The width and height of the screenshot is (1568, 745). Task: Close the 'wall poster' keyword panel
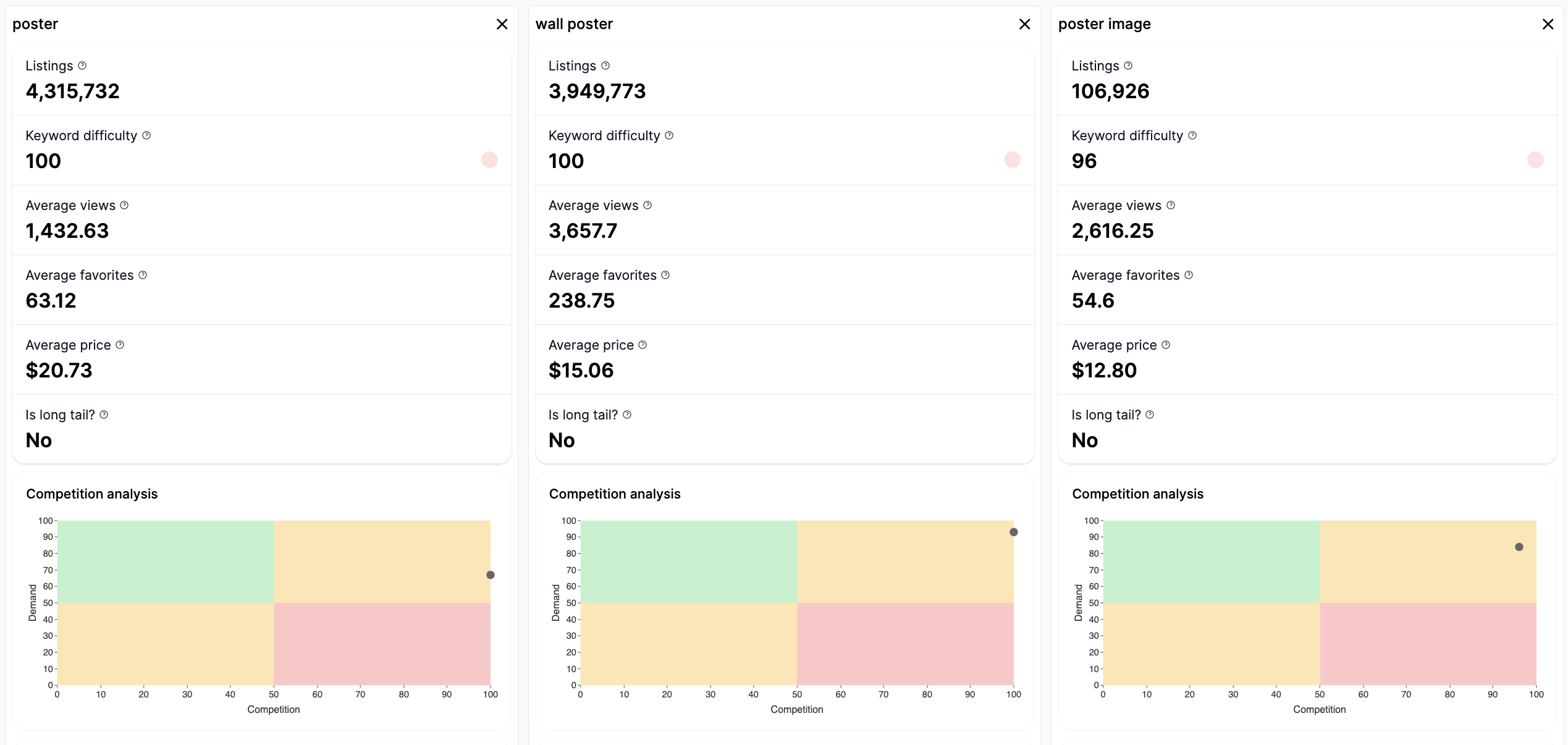(x=1024, y=24)
